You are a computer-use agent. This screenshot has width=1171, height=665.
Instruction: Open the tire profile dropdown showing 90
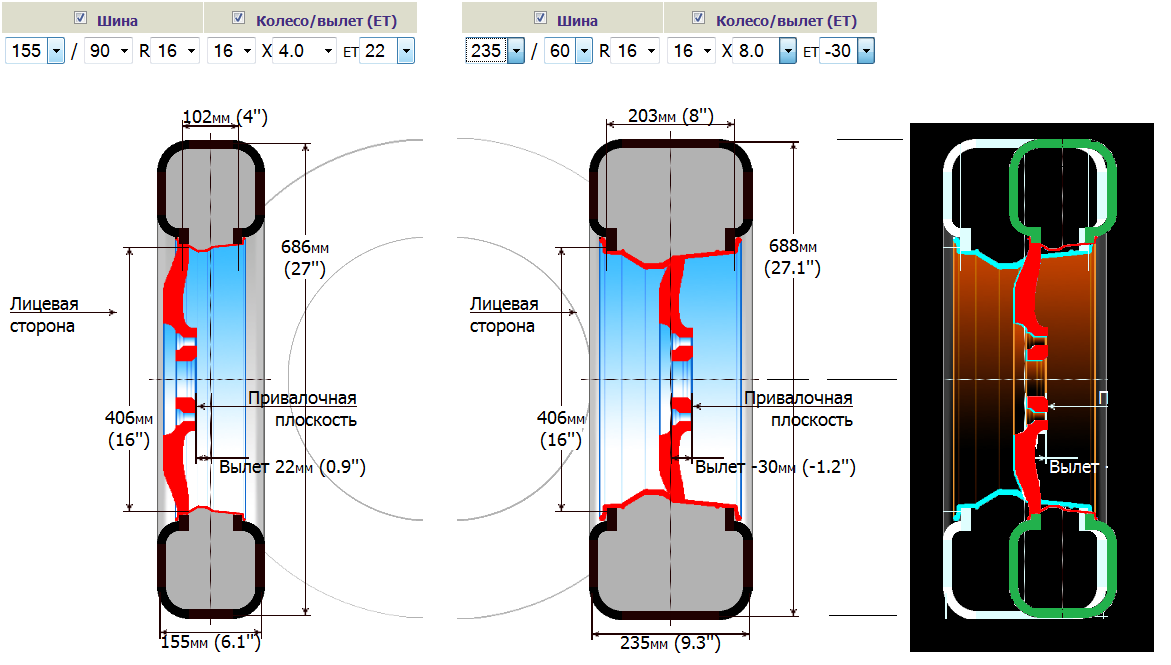tap(108, 51)
